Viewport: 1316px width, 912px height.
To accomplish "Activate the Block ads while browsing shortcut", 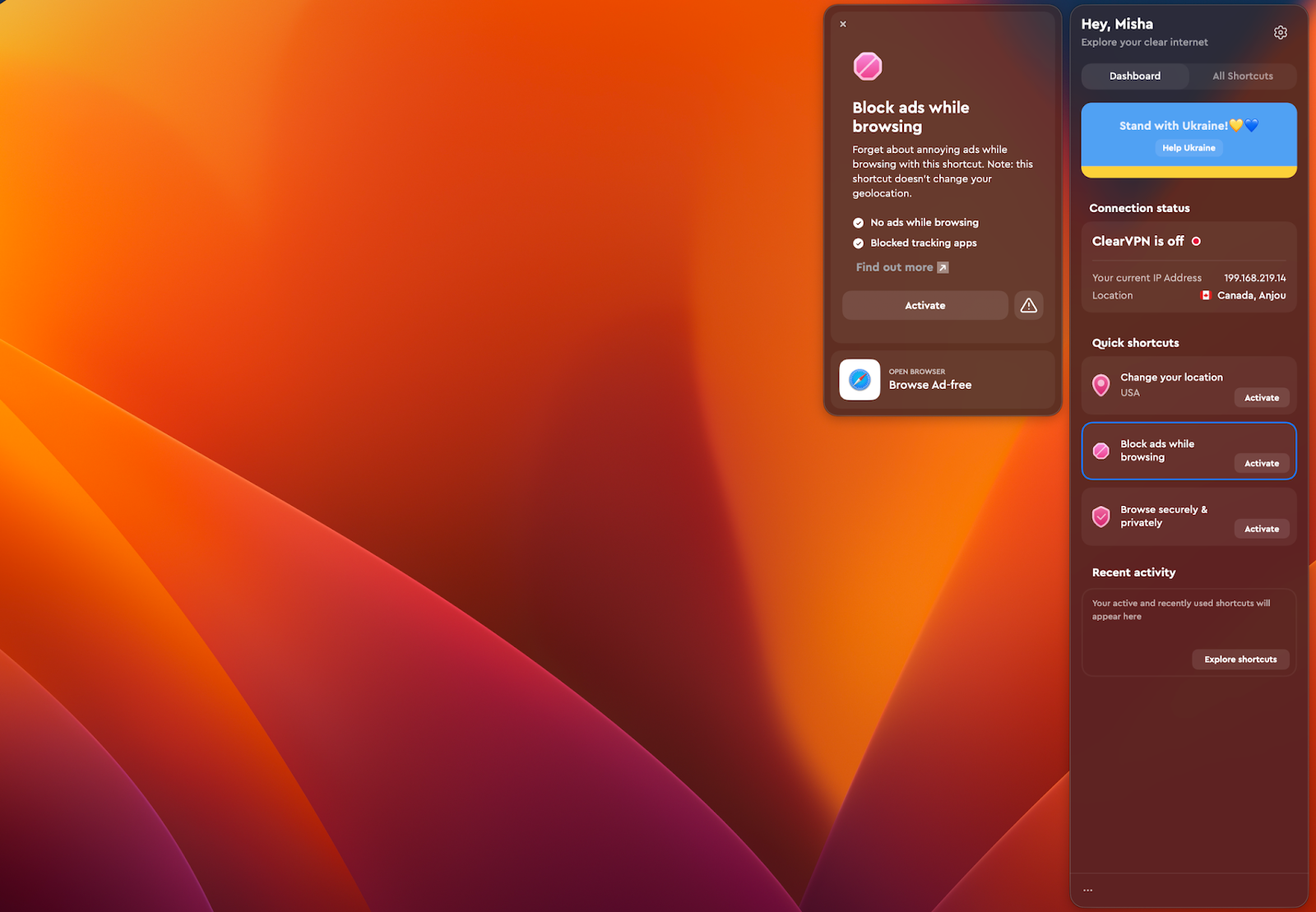I will click(x=1261, y=463).
